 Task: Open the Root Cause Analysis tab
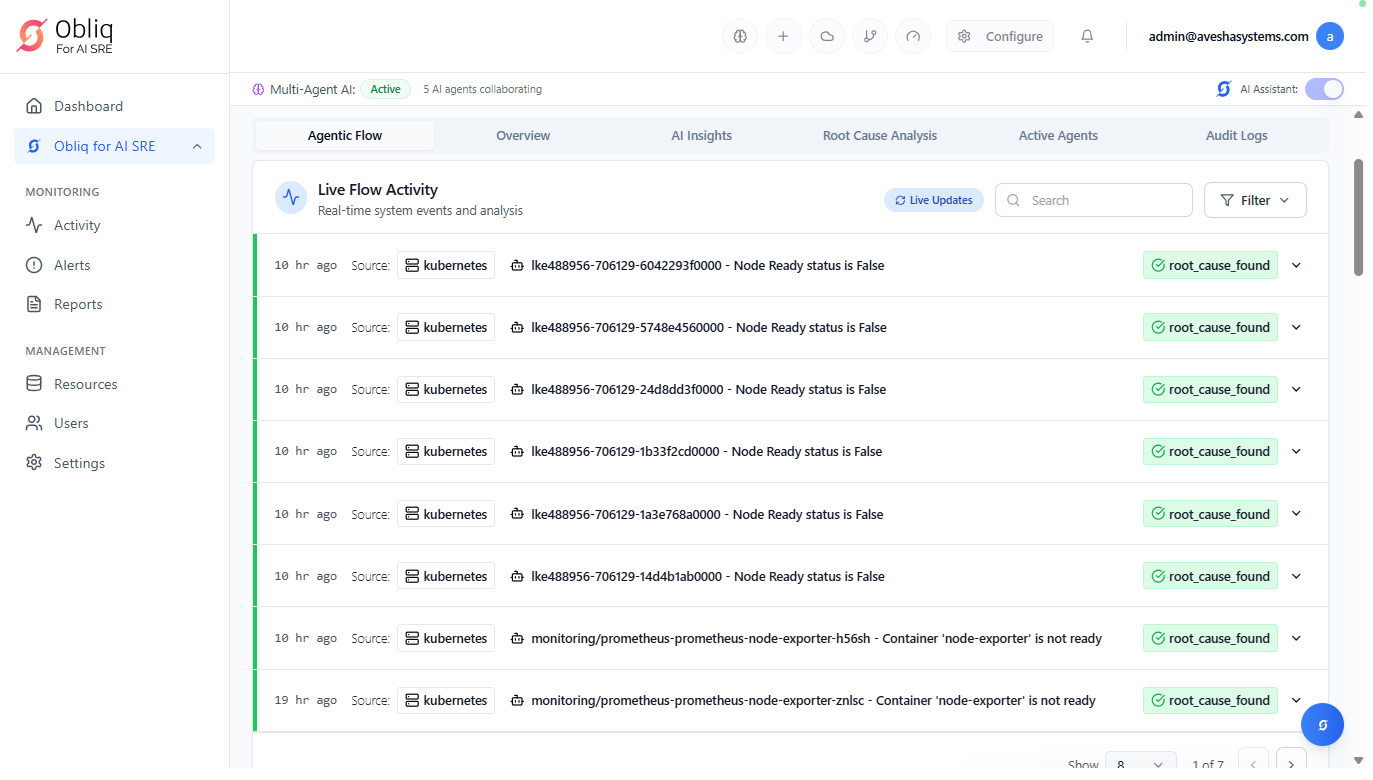(880, 135)
